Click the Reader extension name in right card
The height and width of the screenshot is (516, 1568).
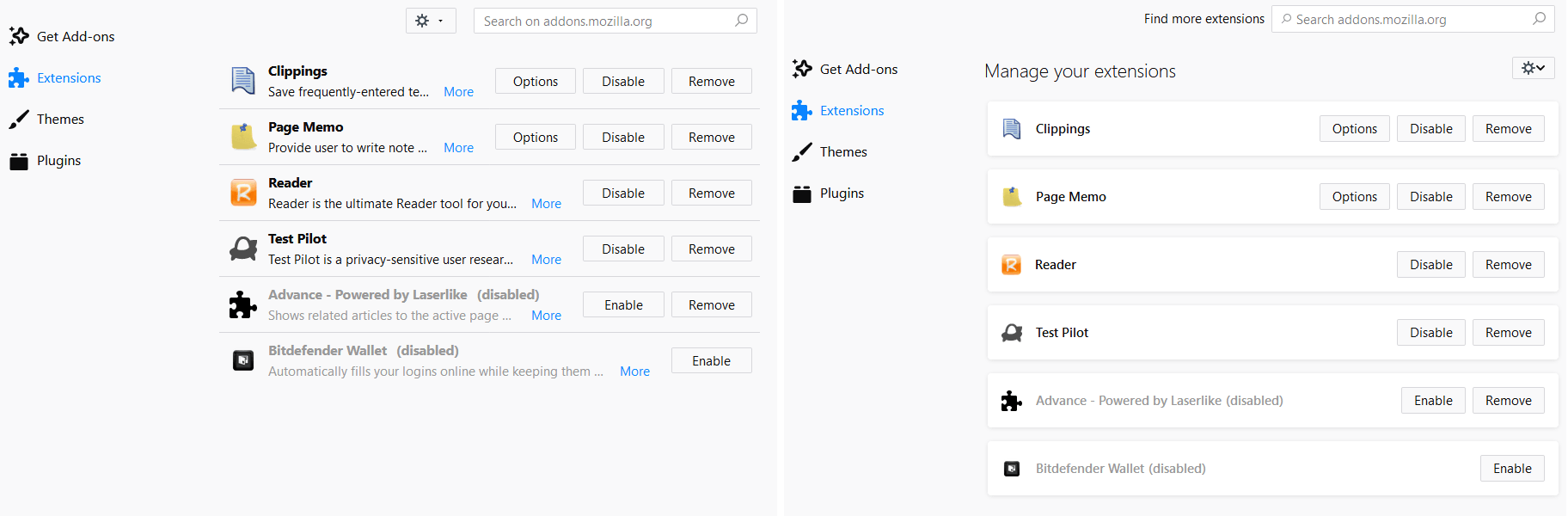coord(1056,265)
